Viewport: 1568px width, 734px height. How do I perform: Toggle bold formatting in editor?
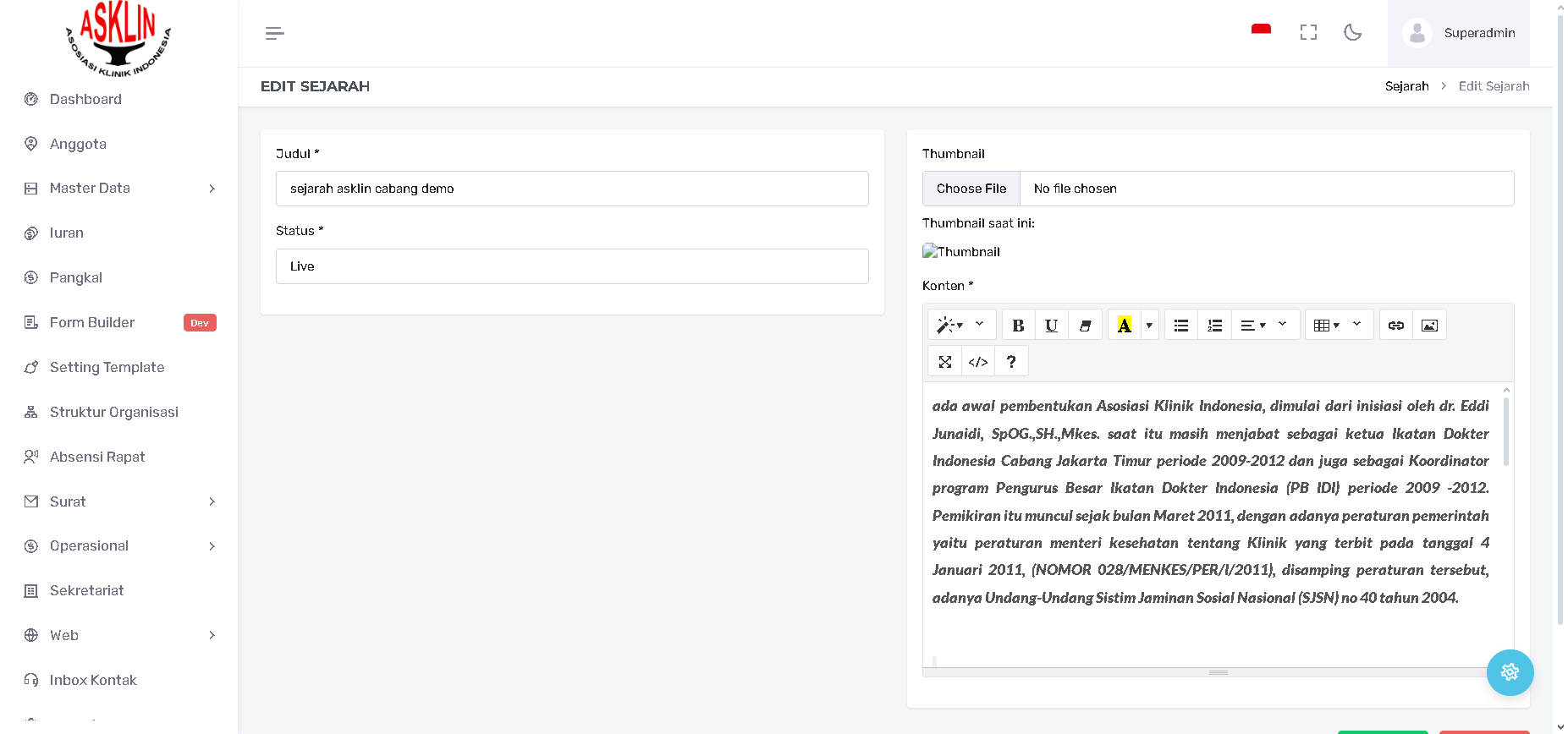pyautogui.click(x=1018, y=326)
